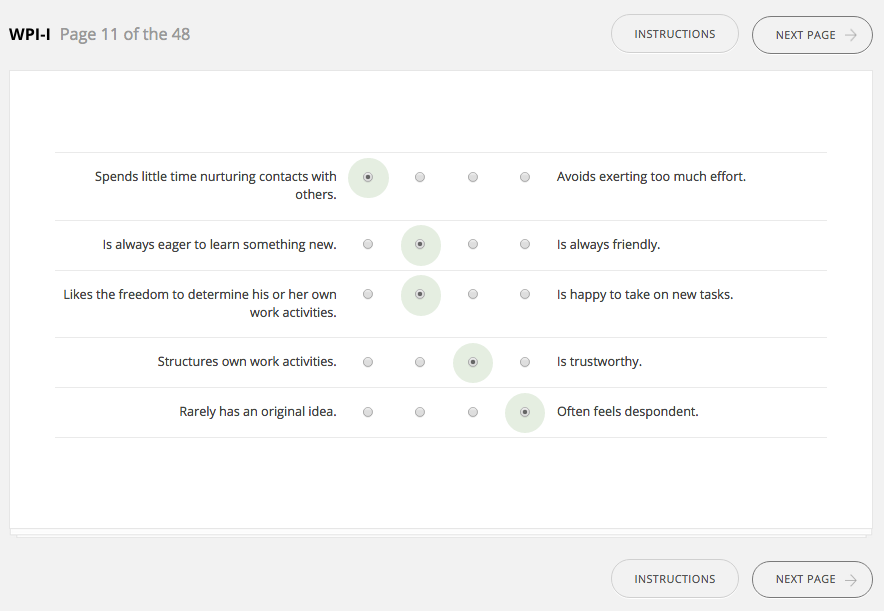Choose radio nearest 'Is trustworthy'
The width and height of the screenshot is (884, 611).
[525, 362]
